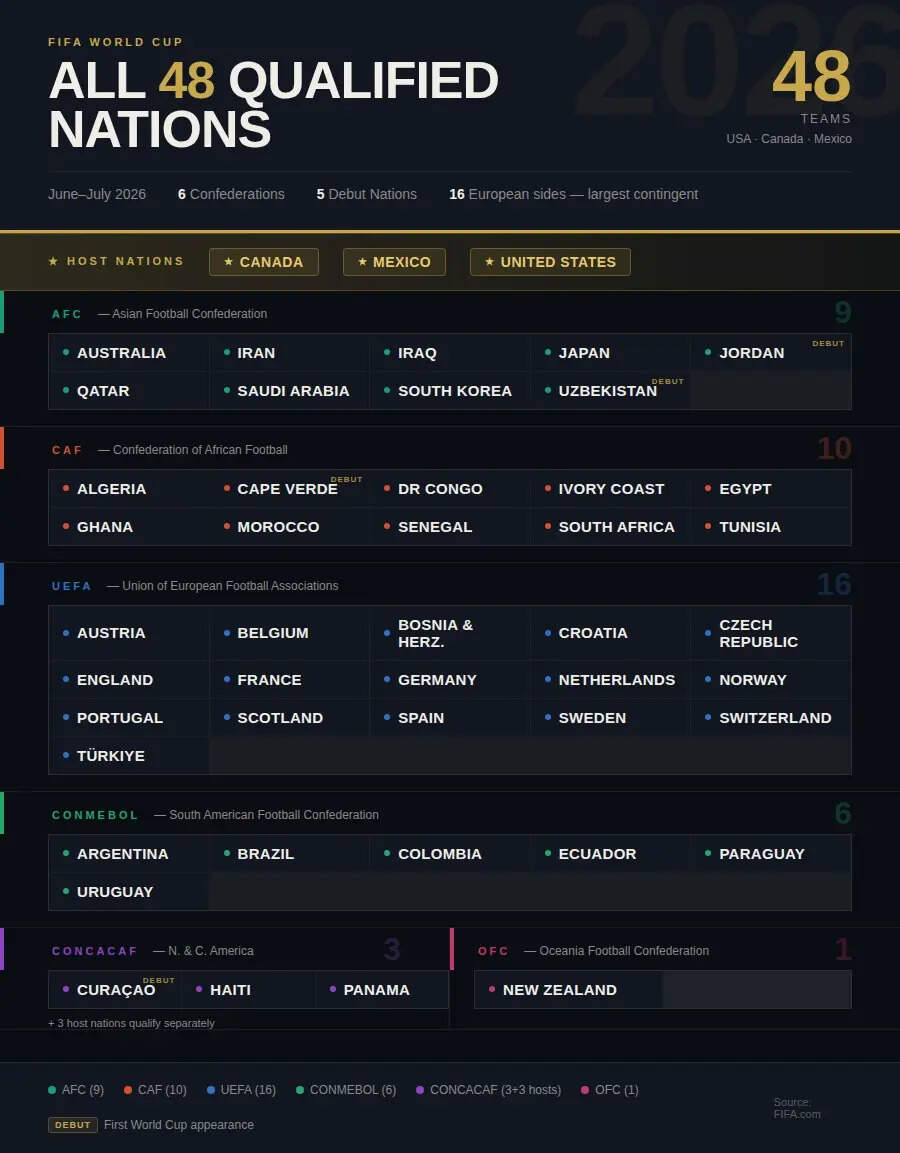Click the purple CONCACAF legend dot in footer
Viewport: 900px width, 1153px height.
tap(420, 1090)
